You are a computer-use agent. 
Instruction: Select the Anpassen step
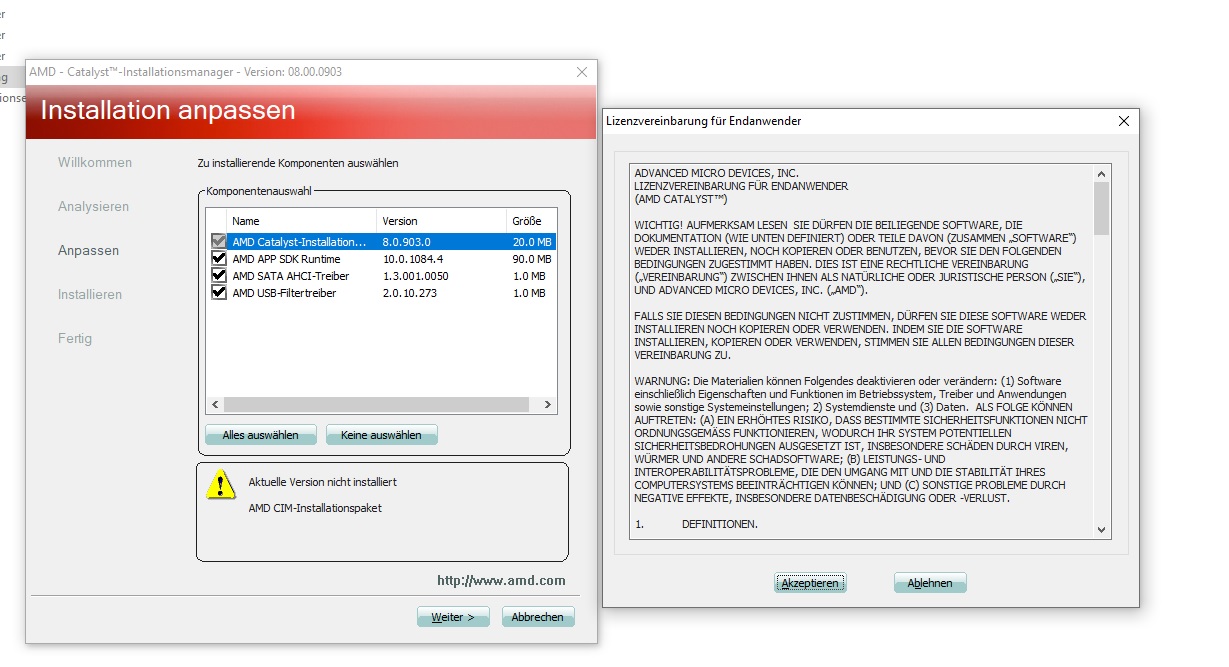click(88, 250)
